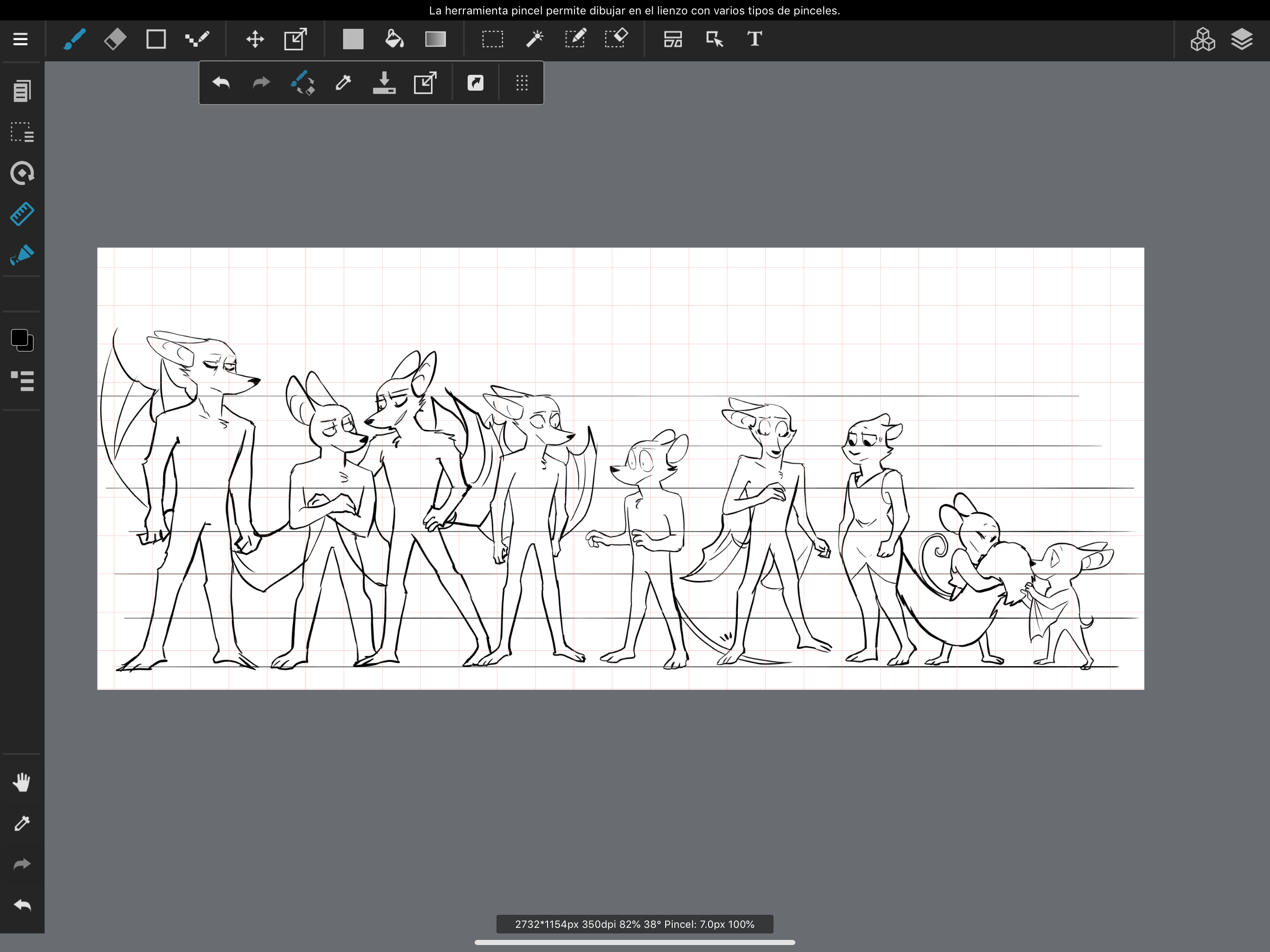Toggle the blue pen correction icon
The width and height of the screenshot is (1270, 952).
pos(22,254)
